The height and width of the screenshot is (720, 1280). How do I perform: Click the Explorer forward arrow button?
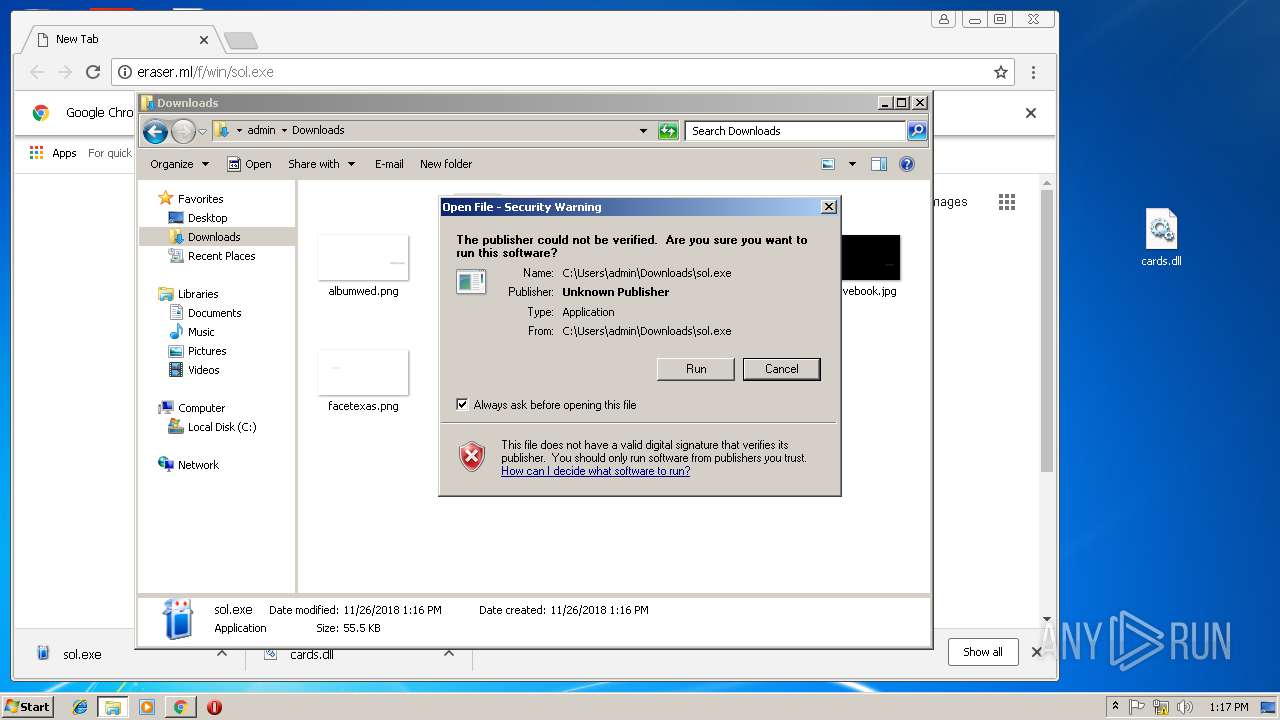click(x=183, y=131)
